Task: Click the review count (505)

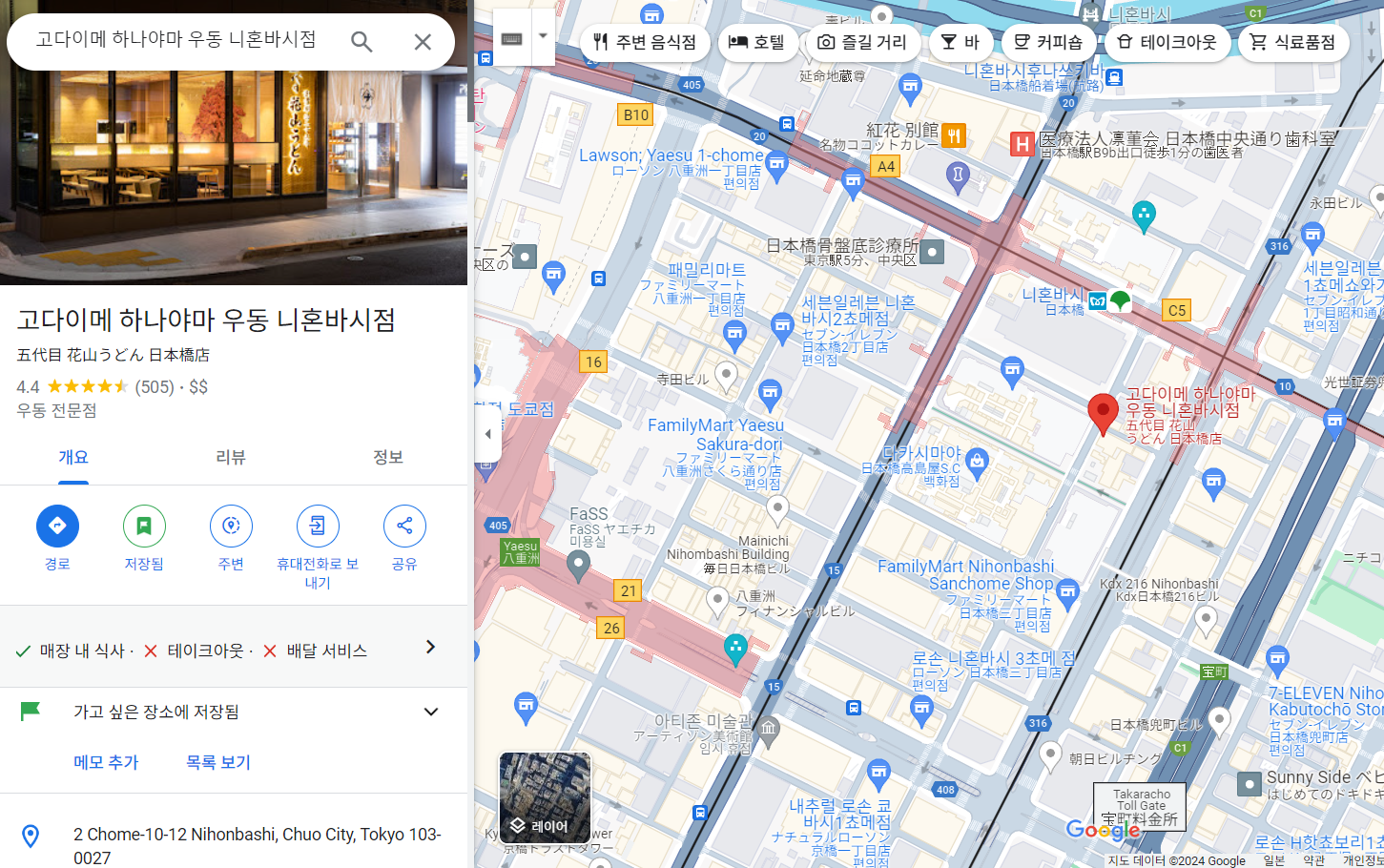Action: tap(155, 387)
